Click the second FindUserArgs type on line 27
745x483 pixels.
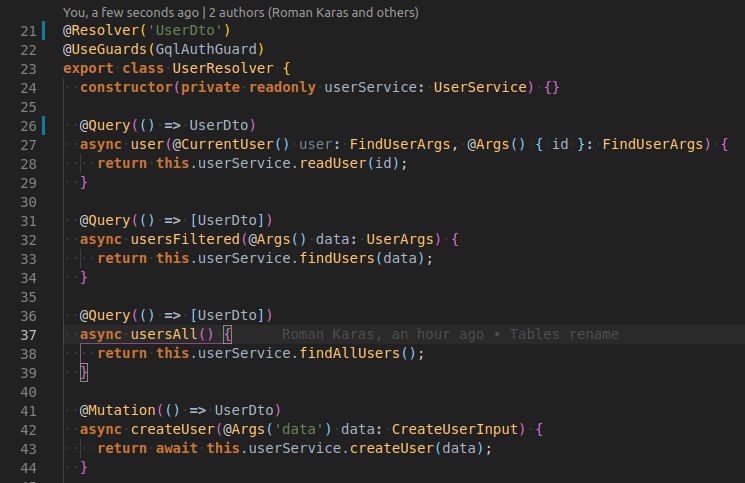pyautogui.click(x=653, y=144)
